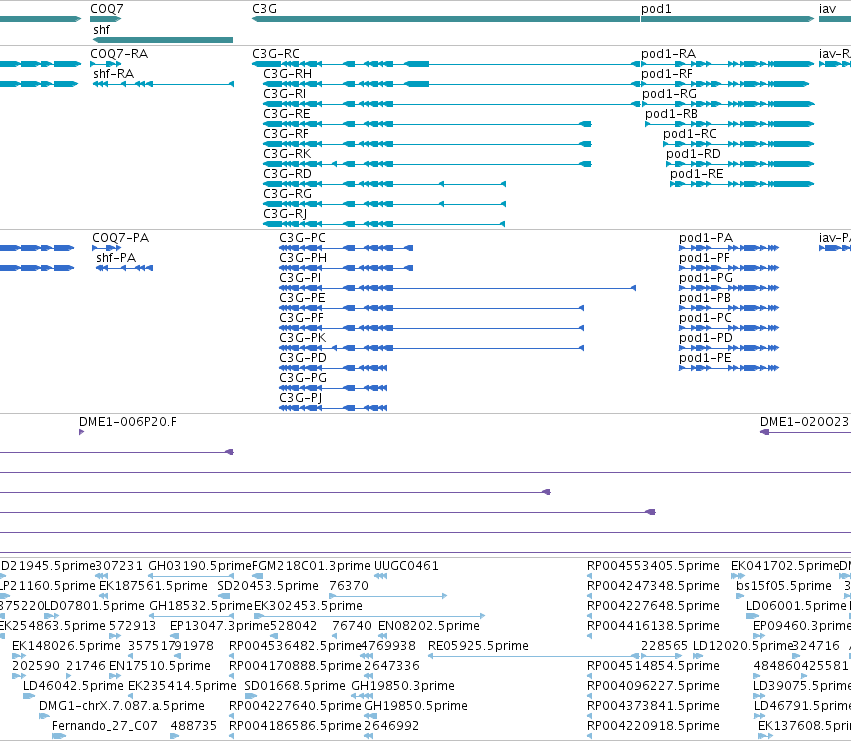851x741 pixels.
Task: Open the C3G-PC coding sequence
Action: [302, 238]
